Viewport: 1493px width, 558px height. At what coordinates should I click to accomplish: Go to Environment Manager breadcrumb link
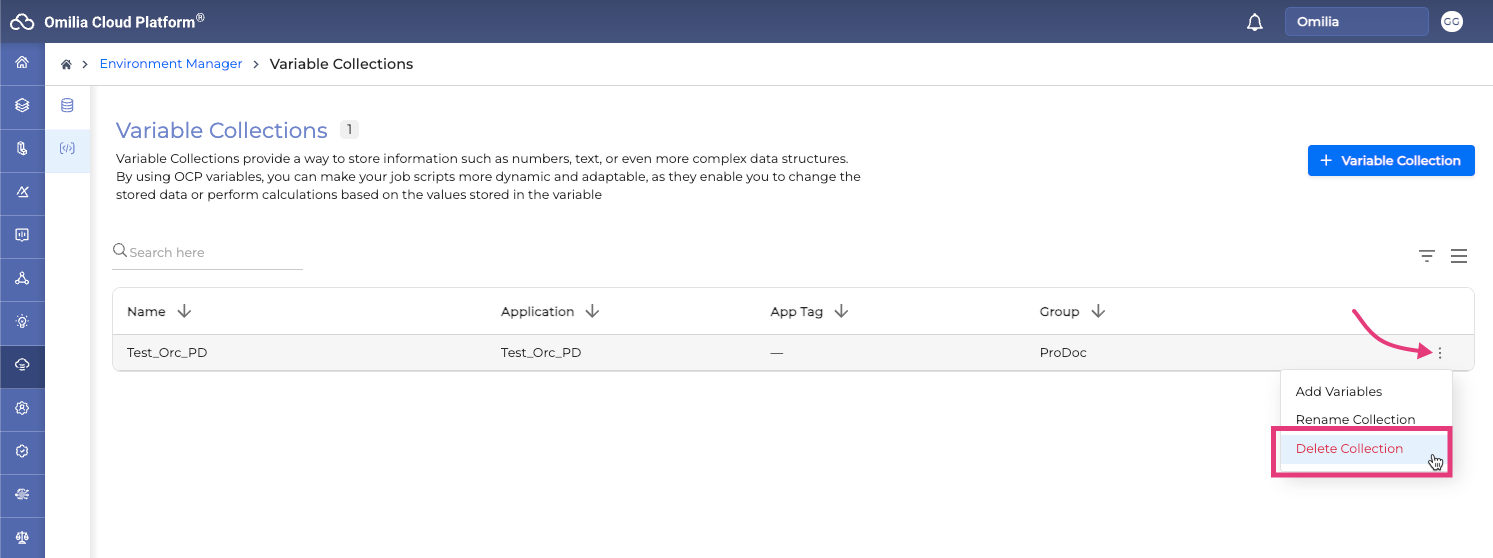point(171,64)
